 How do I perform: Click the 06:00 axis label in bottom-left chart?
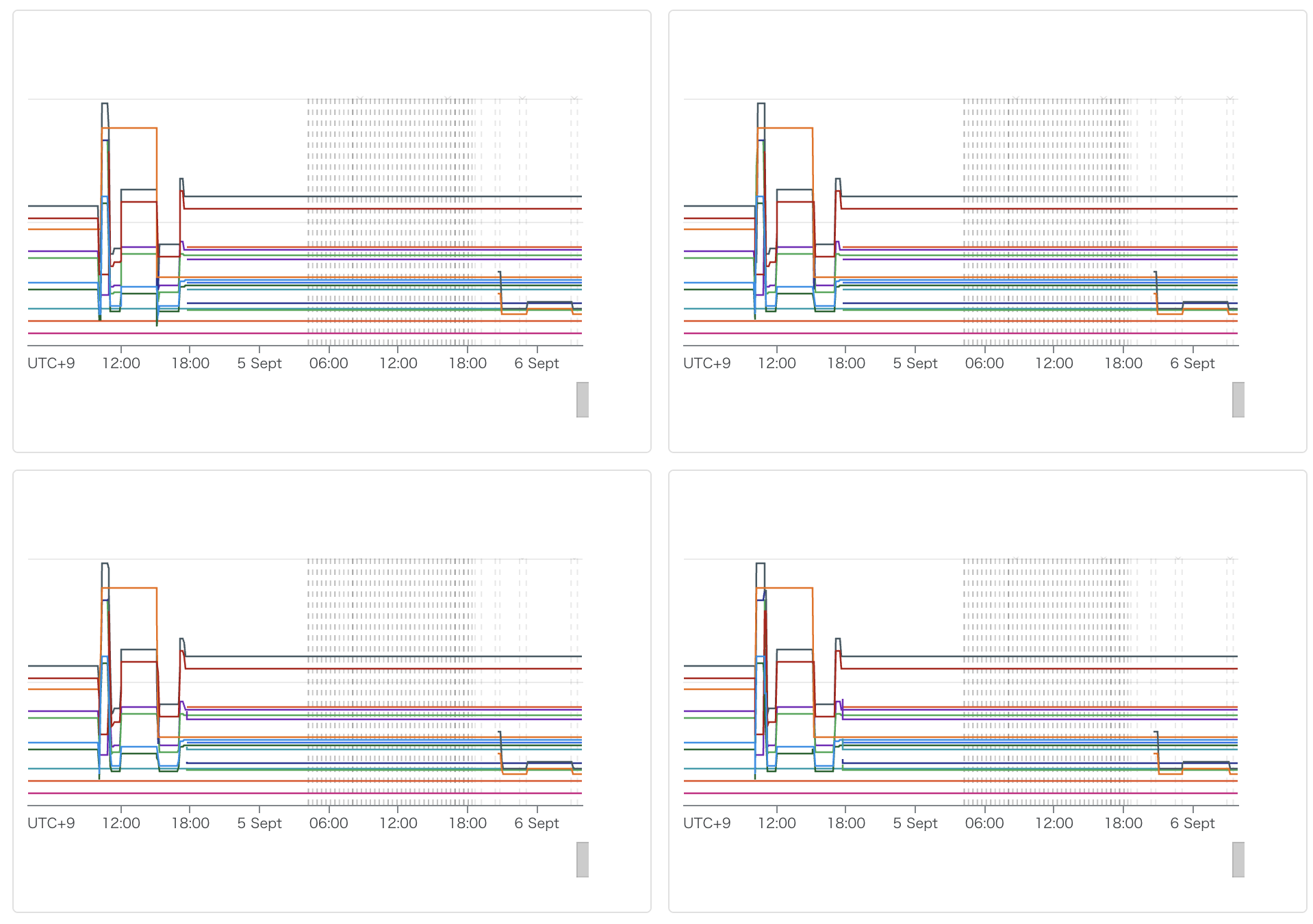pos(329,823)
